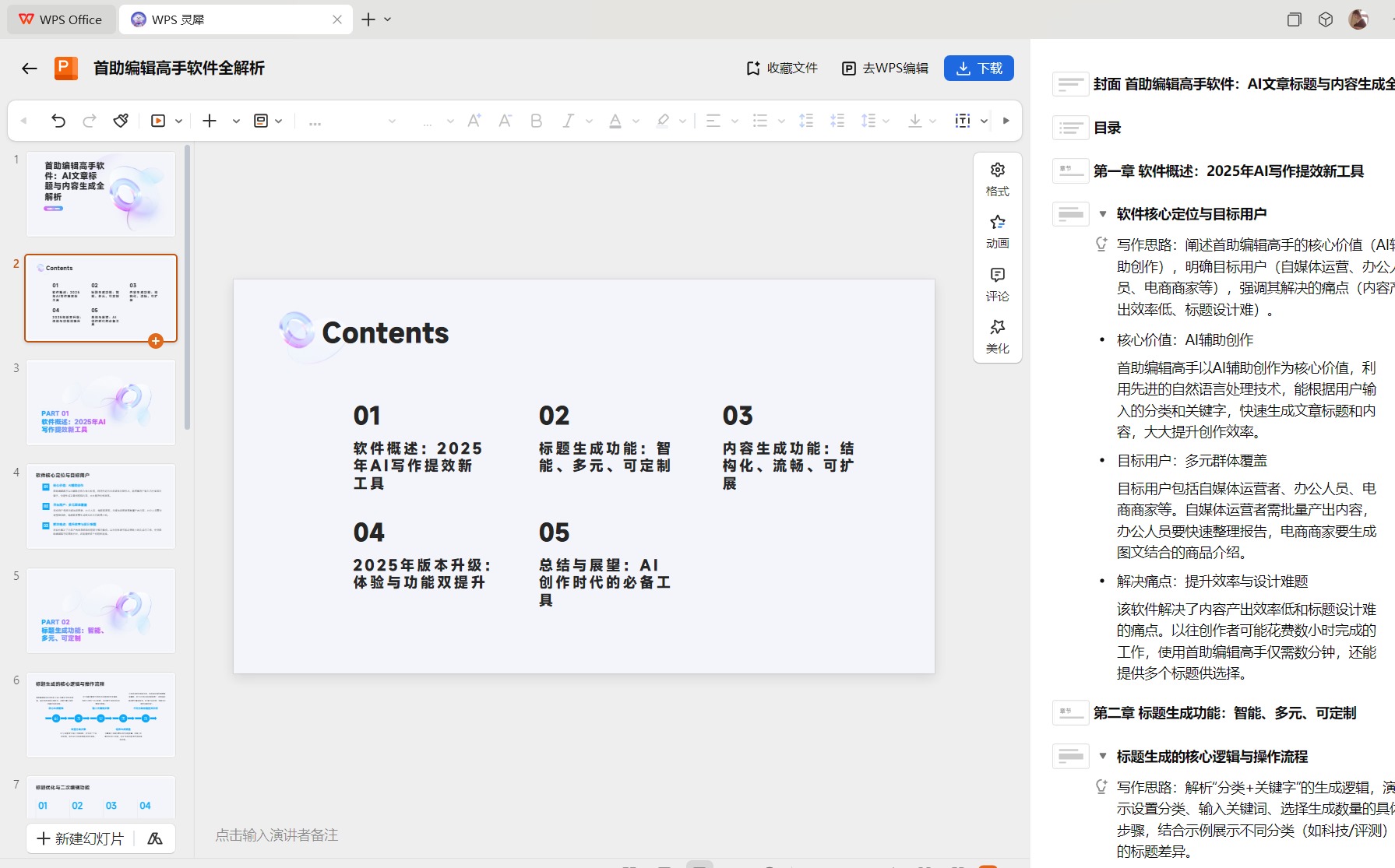Image resolution: width=1395 pixels, height=868 pixels.
Task: Undo the last action
Action: click(x=58, y=121)
